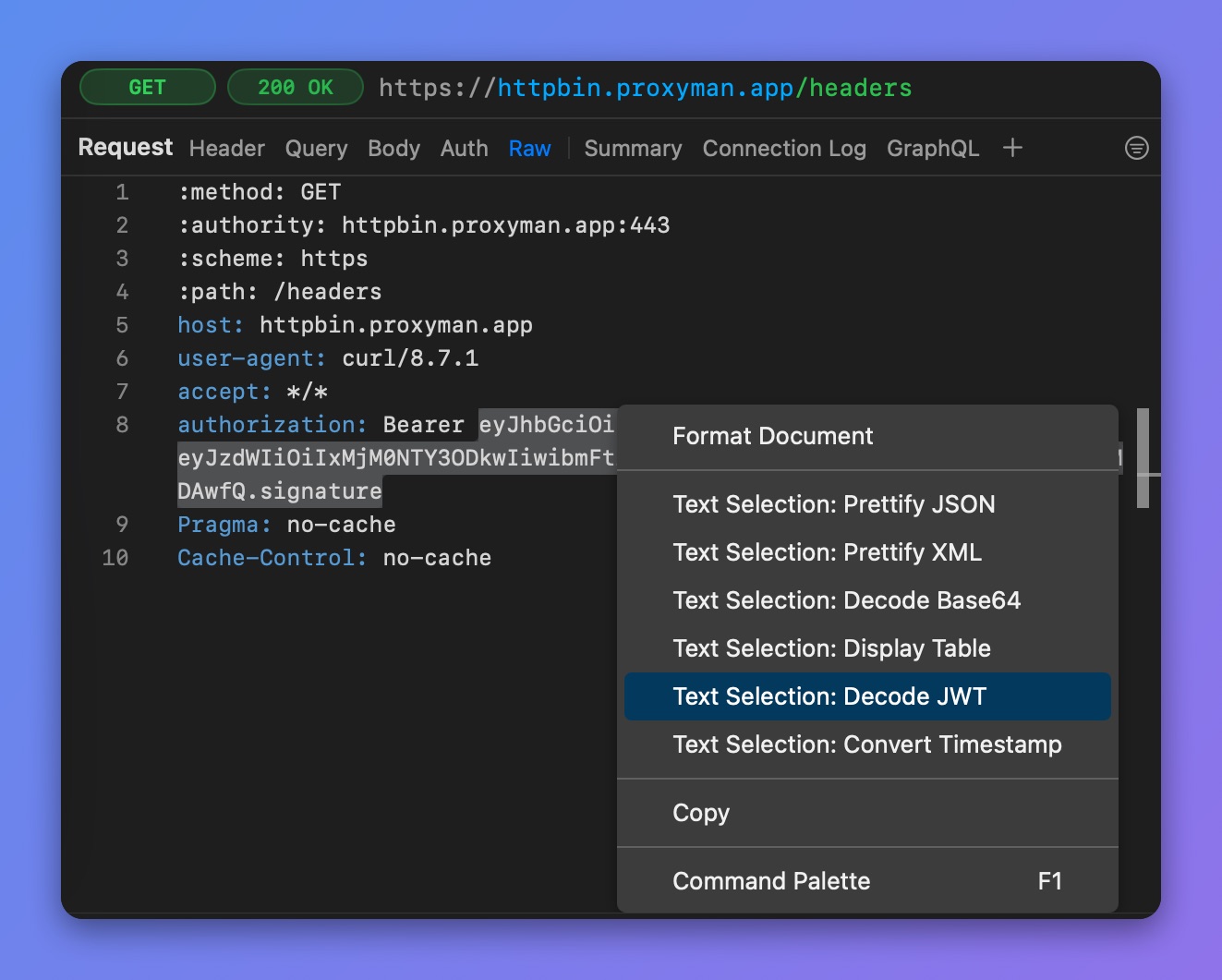The image size is (1222, 980).
Task: Switch to the GraphQL tab
Action: (933, 149)
